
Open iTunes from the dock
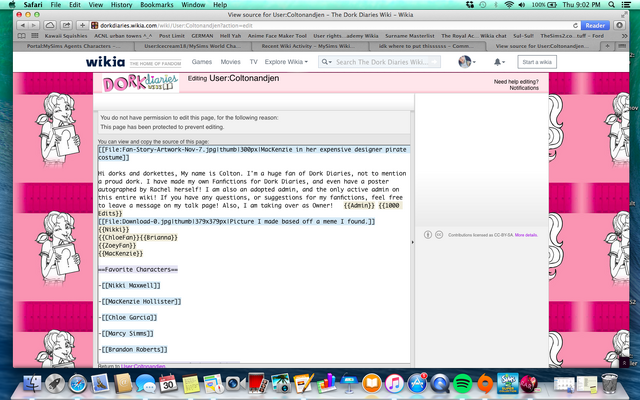click(394, 383)
